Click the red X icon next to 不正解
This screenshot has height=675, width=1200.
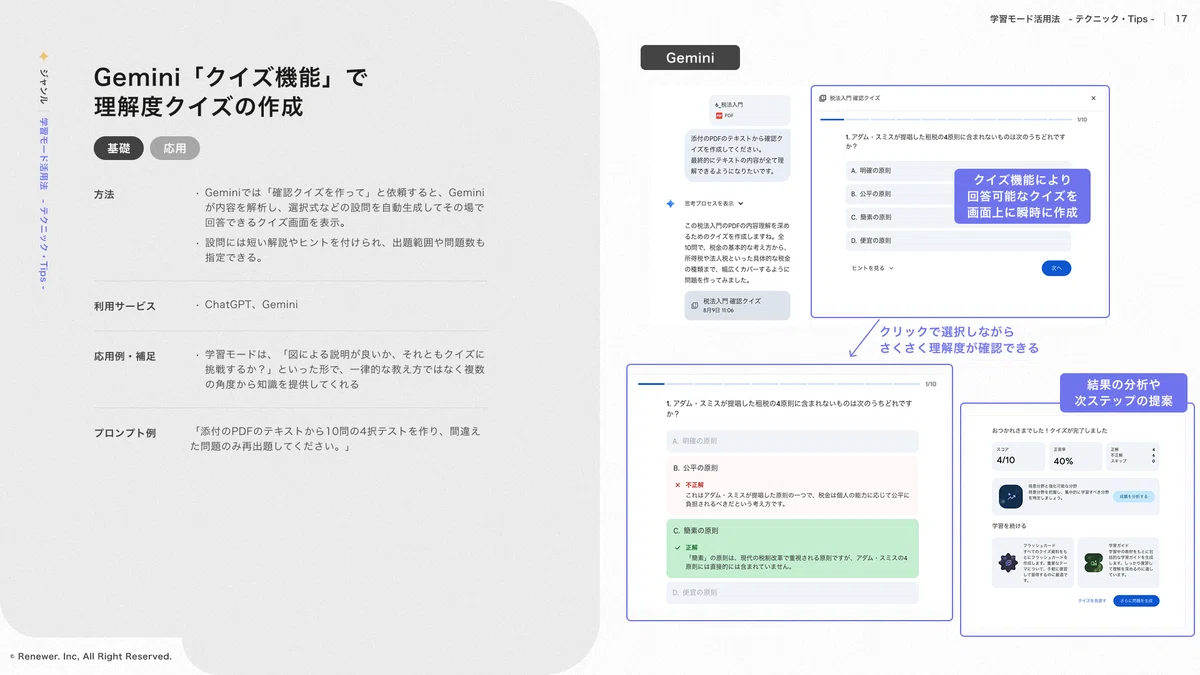pyautogui.click(x=677, y=484)
